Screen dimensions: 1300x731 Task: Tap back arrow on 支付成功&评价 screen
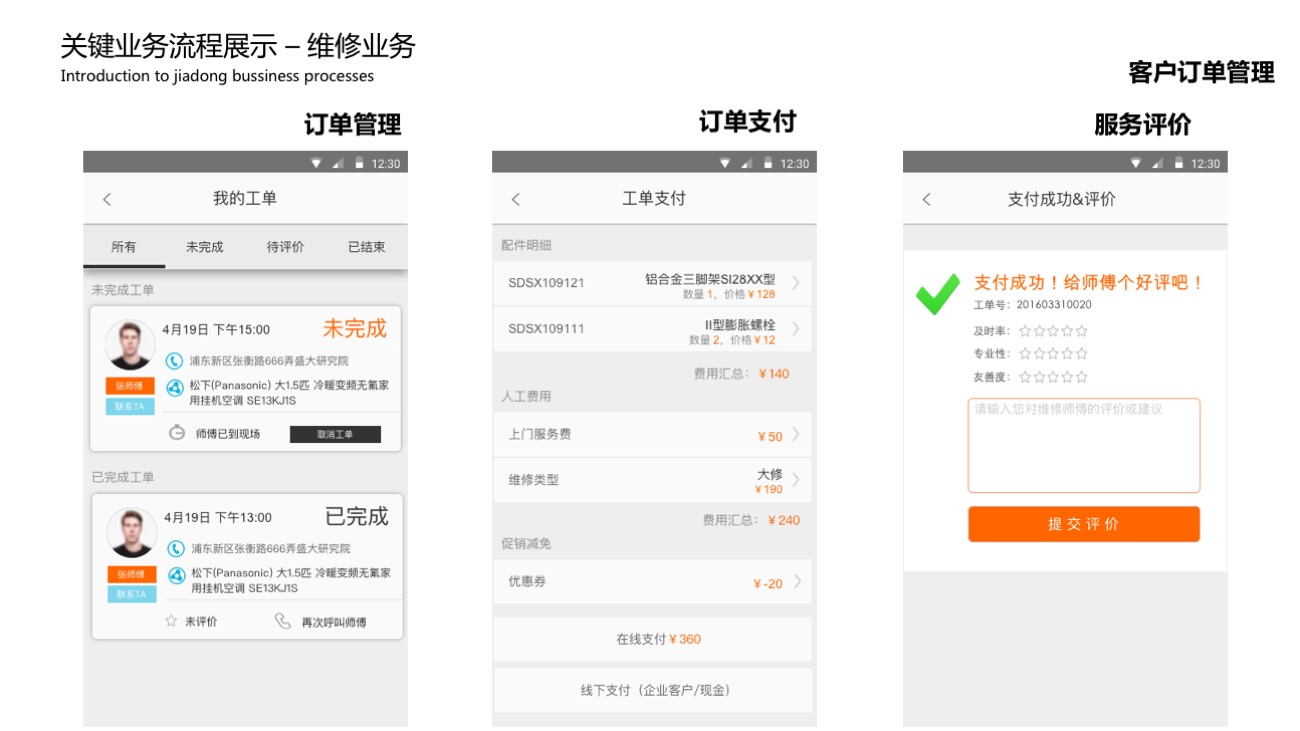point(926,199)
